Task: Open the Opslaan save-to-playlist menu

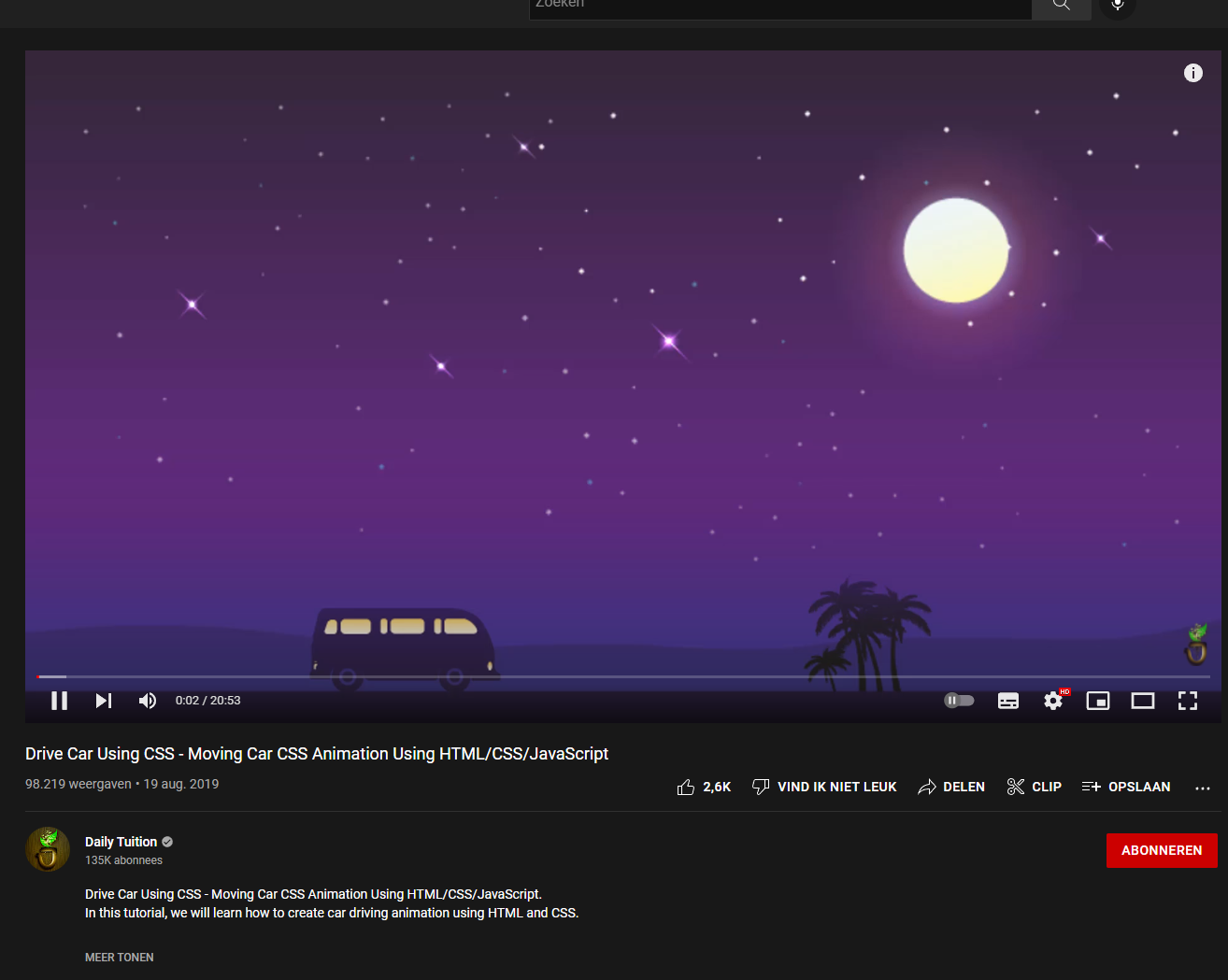Action: click(1126, 787)
